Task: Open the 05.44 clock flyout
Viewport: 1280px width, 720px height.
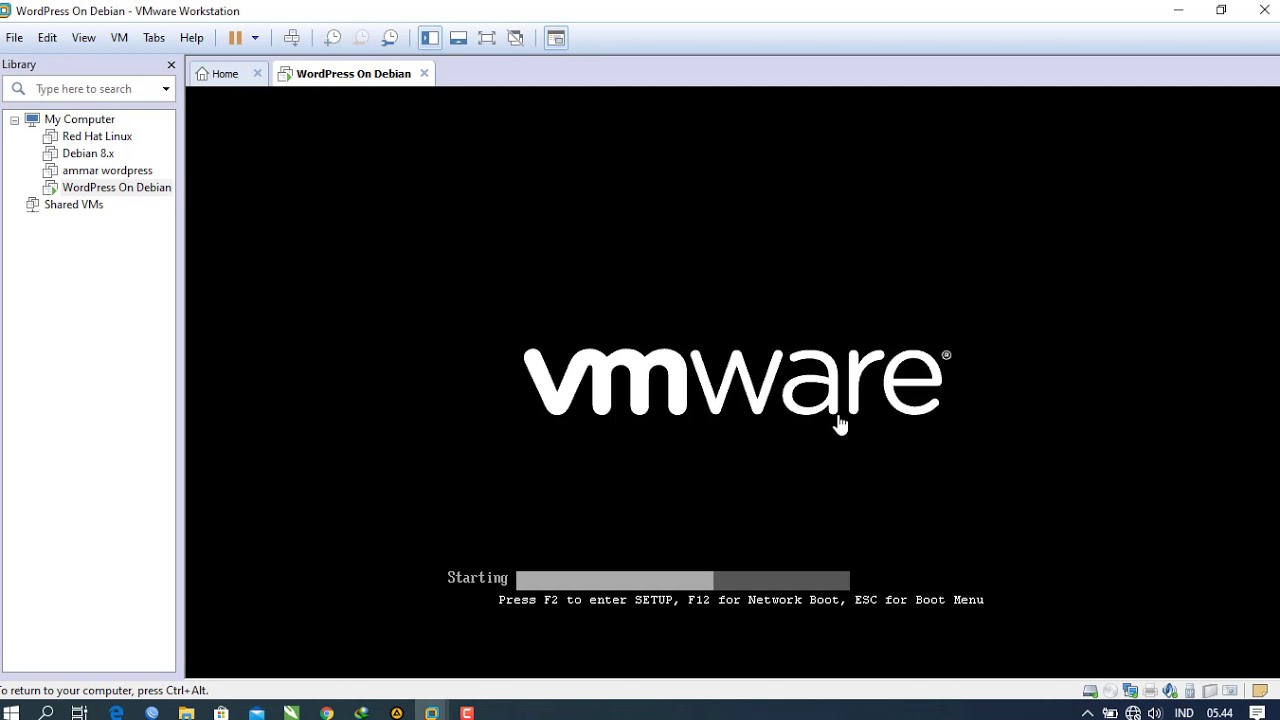Action: click(1219, 713)
